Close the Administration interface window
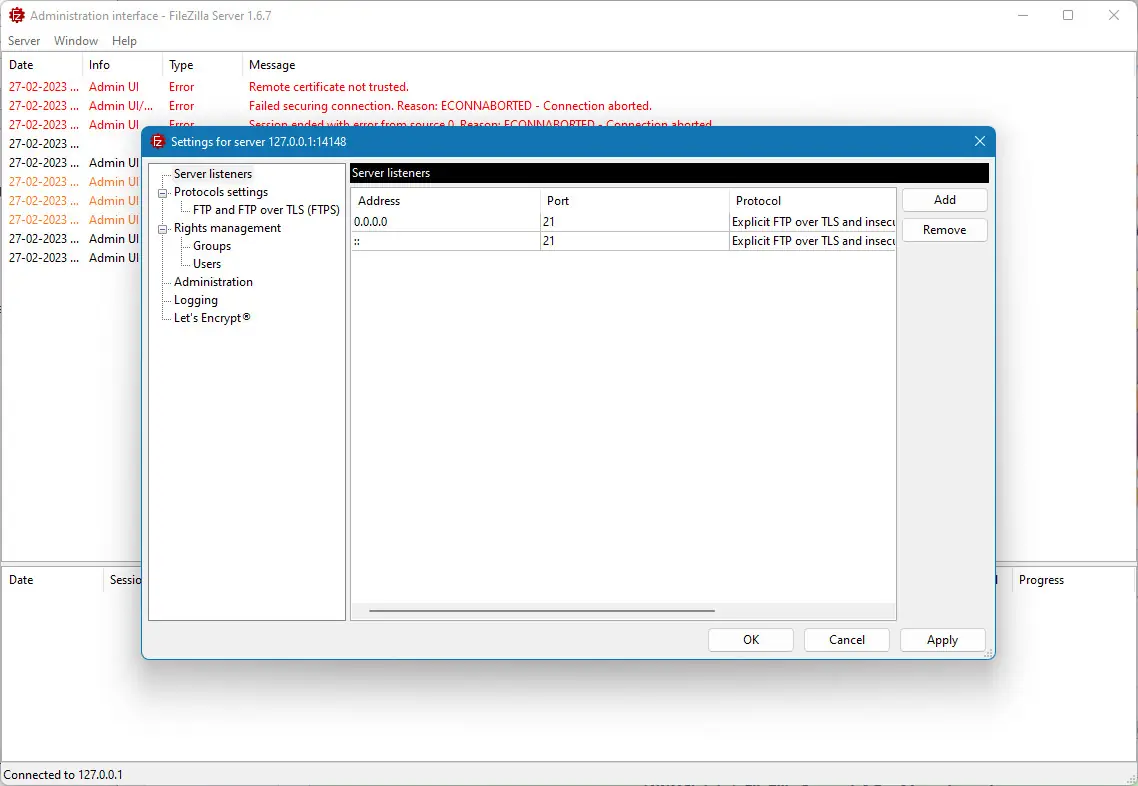1138x786 pixels. pos(1113,15)
